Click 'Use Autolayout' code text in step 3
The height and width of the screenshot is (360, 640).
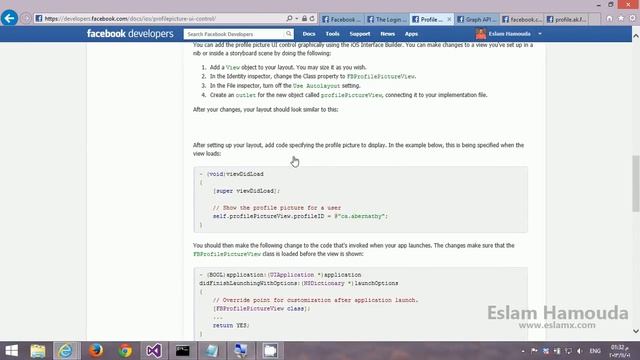316,86
